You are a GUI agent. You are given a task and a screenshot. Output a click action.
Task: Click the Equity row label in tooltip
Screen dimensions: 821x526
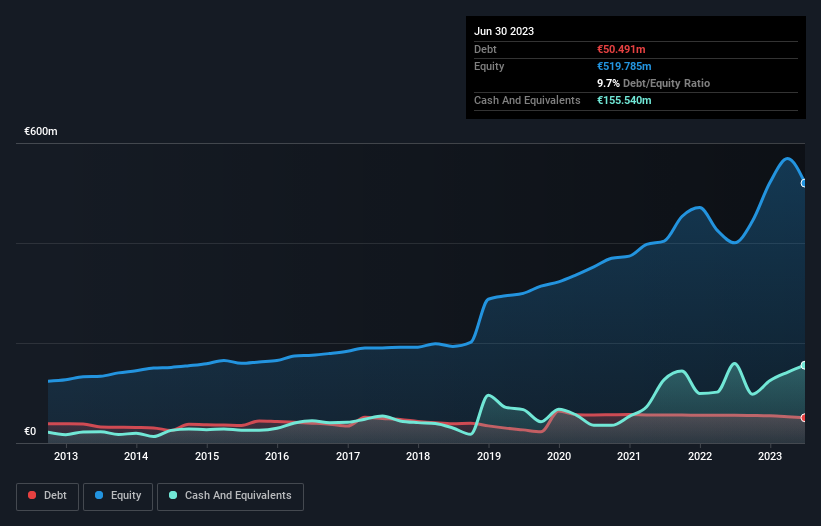click(489, 66)
